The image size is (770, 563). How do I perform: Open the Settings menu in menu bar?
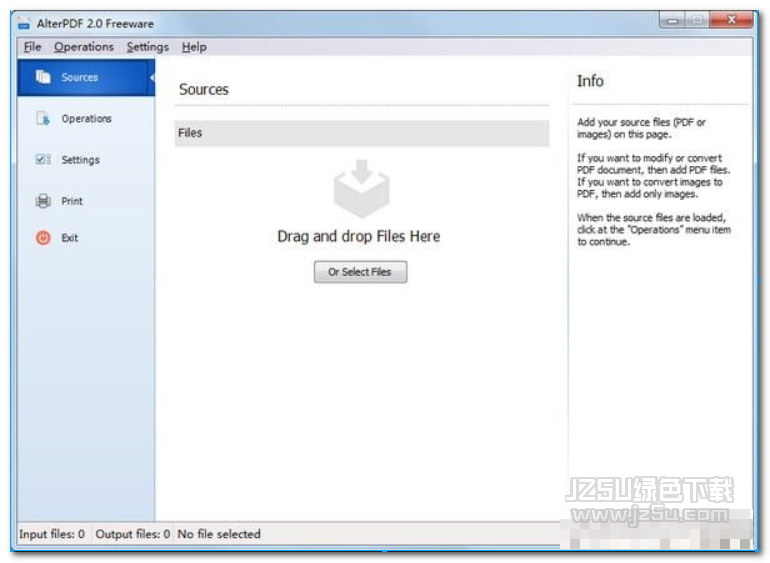(x=148, y=47)
